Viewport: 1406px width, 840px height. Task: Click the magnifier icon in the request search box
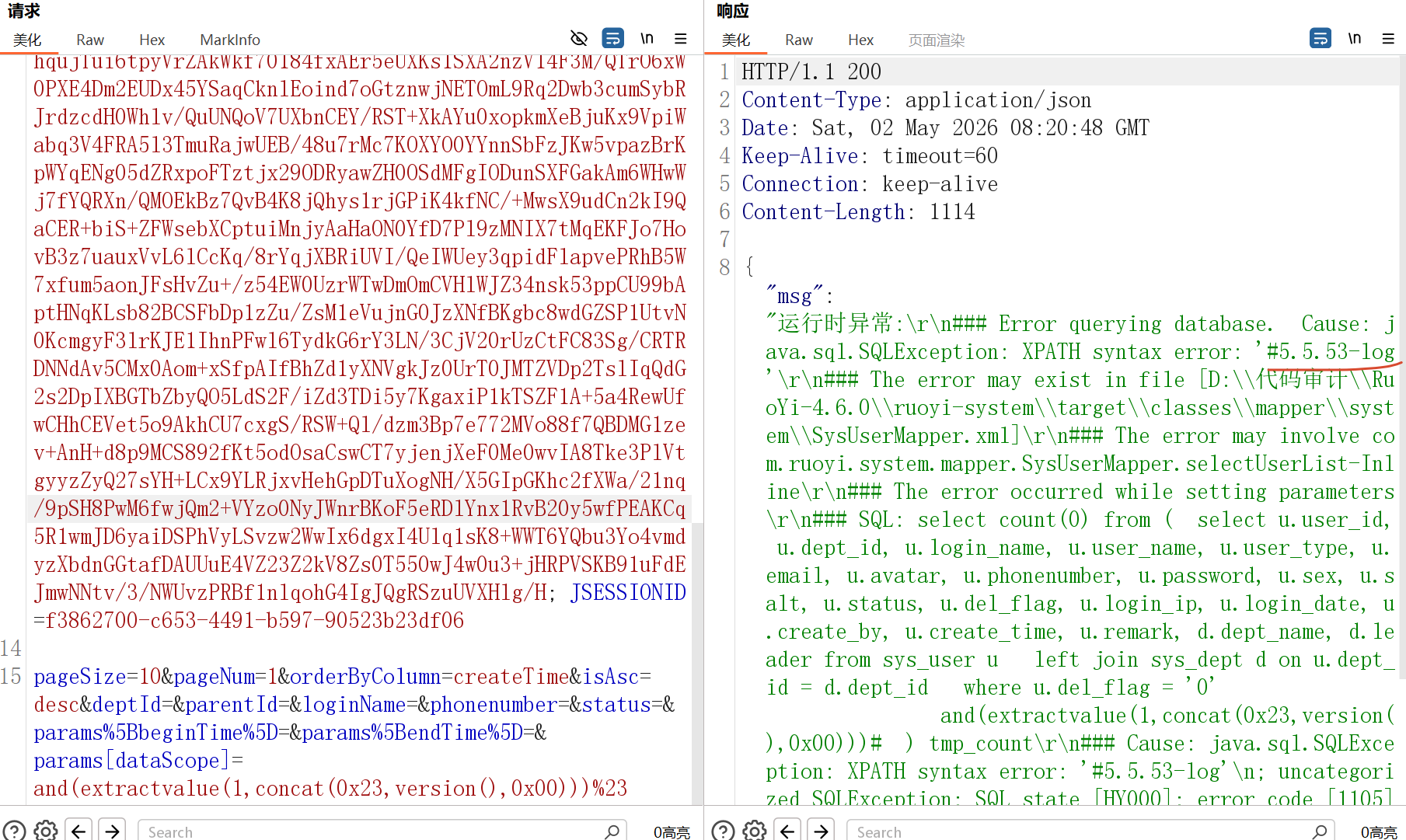point(612,831)
